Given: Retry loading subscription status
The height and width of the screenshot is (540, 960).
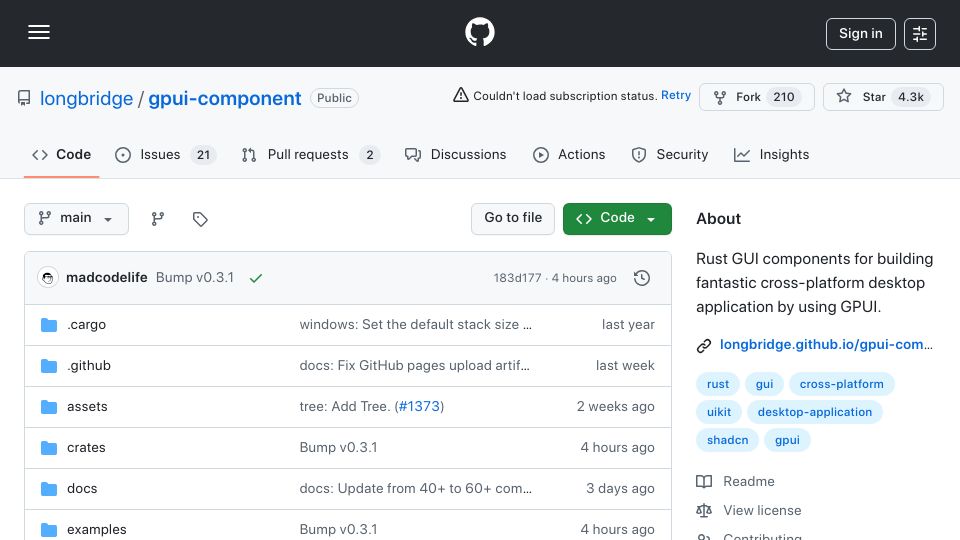Looking at the screenshot, I should coord(676,96).
